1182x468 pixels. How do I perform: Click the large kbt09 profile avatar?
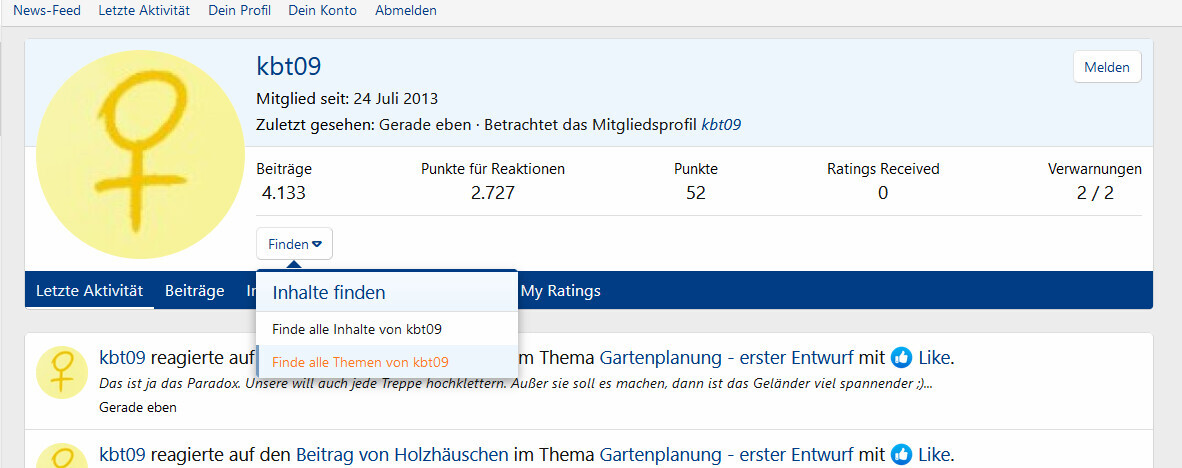[135, 154]
